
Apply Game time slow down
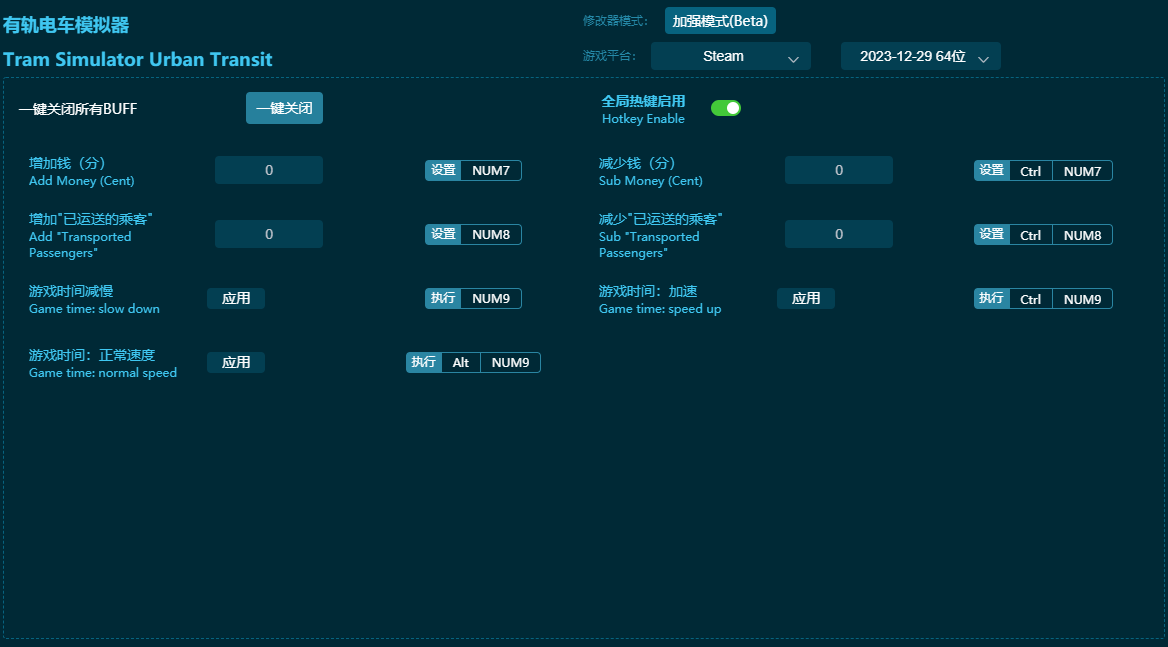coord(236,298)
